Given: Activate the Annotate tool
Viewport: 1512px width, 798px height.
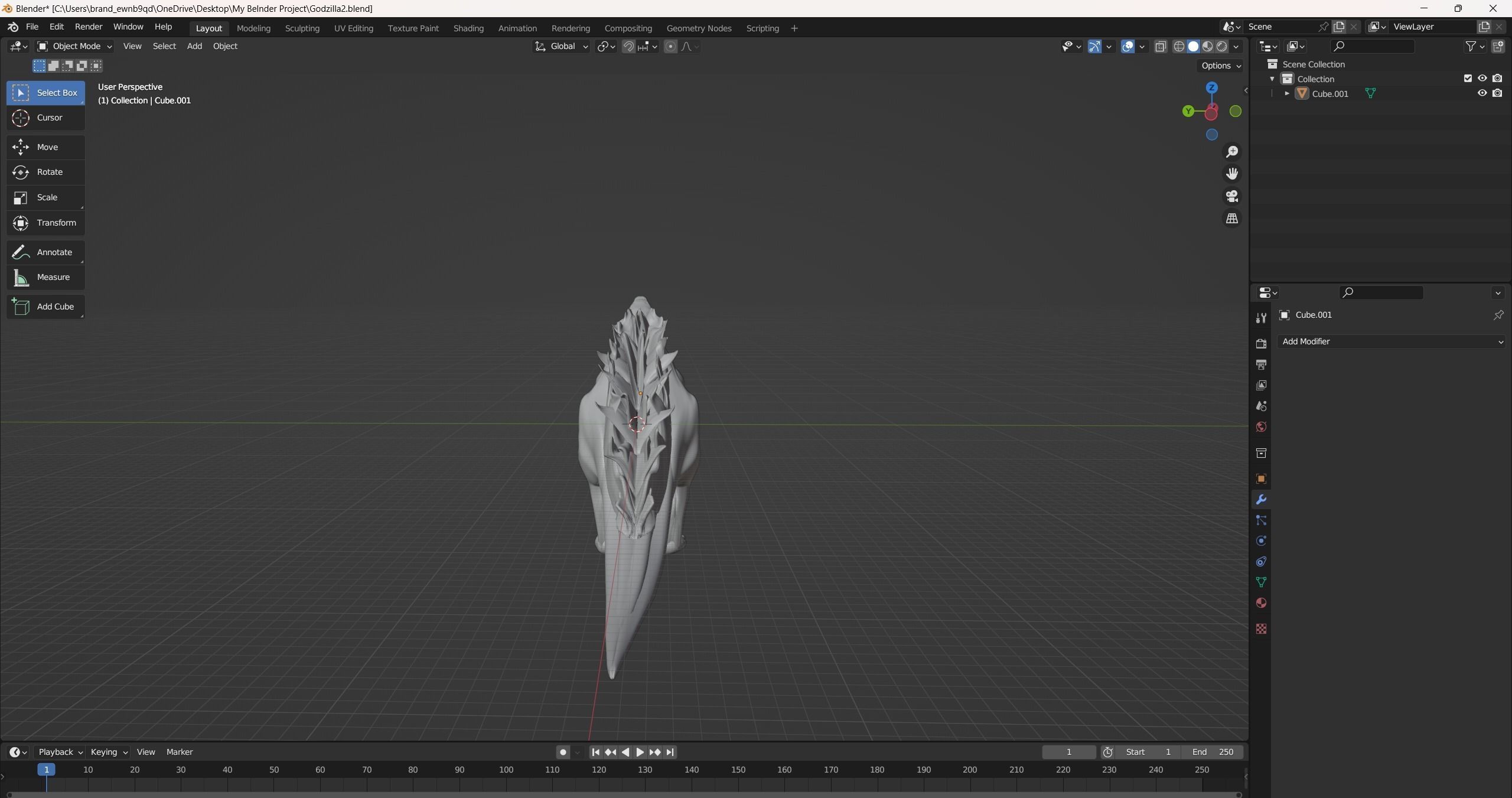Looking at the screenshot, I should pos(45,252).
